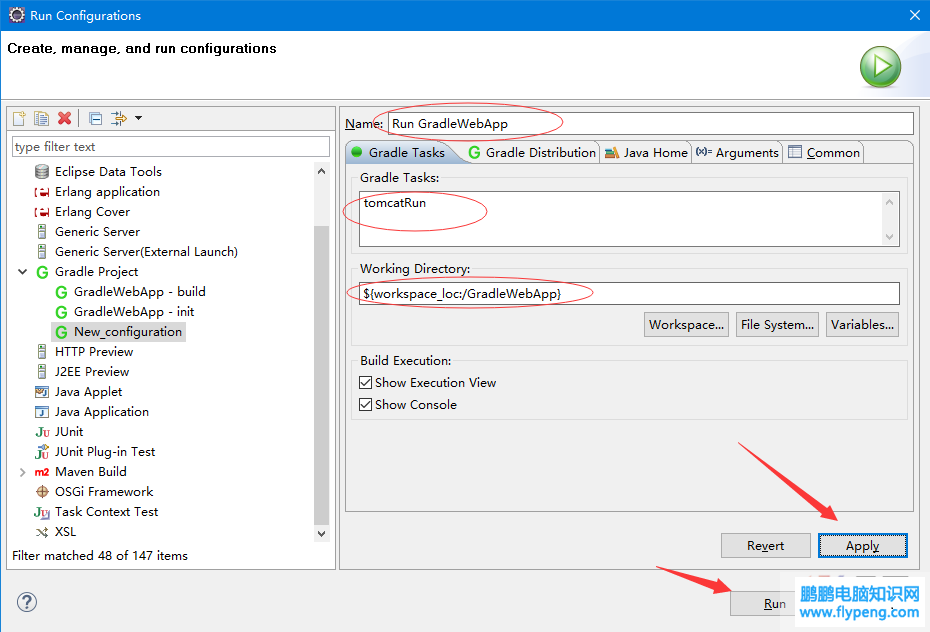Delete selected configuration with red X
The height and width of the screenshot is (632, 930).
(x=65, y=119)
